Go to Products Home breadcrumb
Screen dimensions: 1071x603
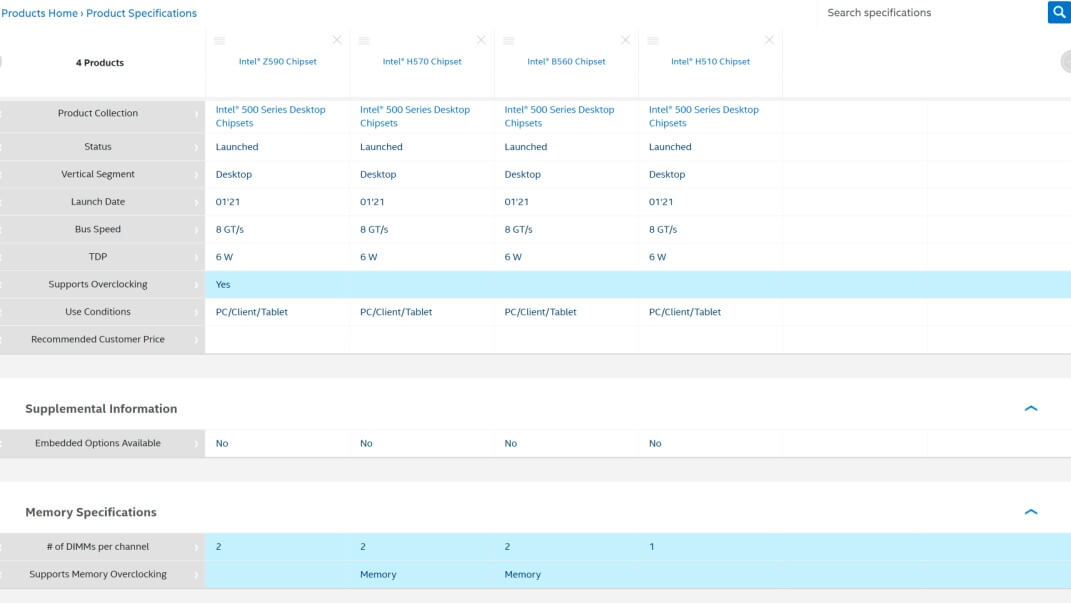click(x=39, y=13)
